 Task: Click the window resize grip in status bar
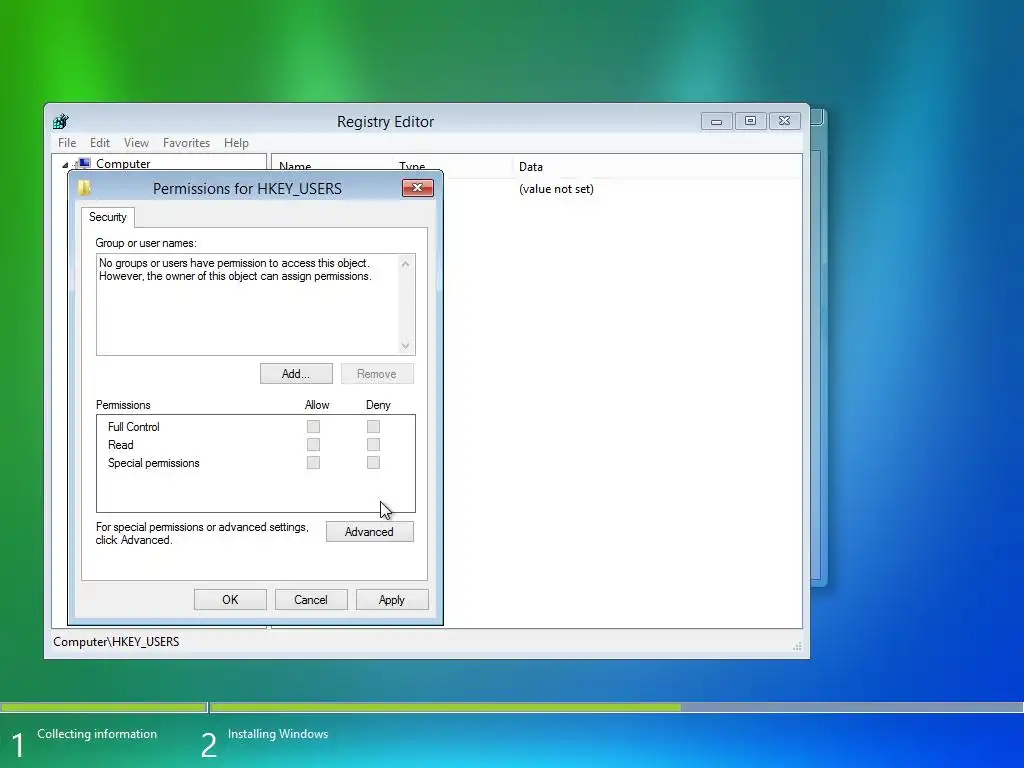(x=797, y=647)
